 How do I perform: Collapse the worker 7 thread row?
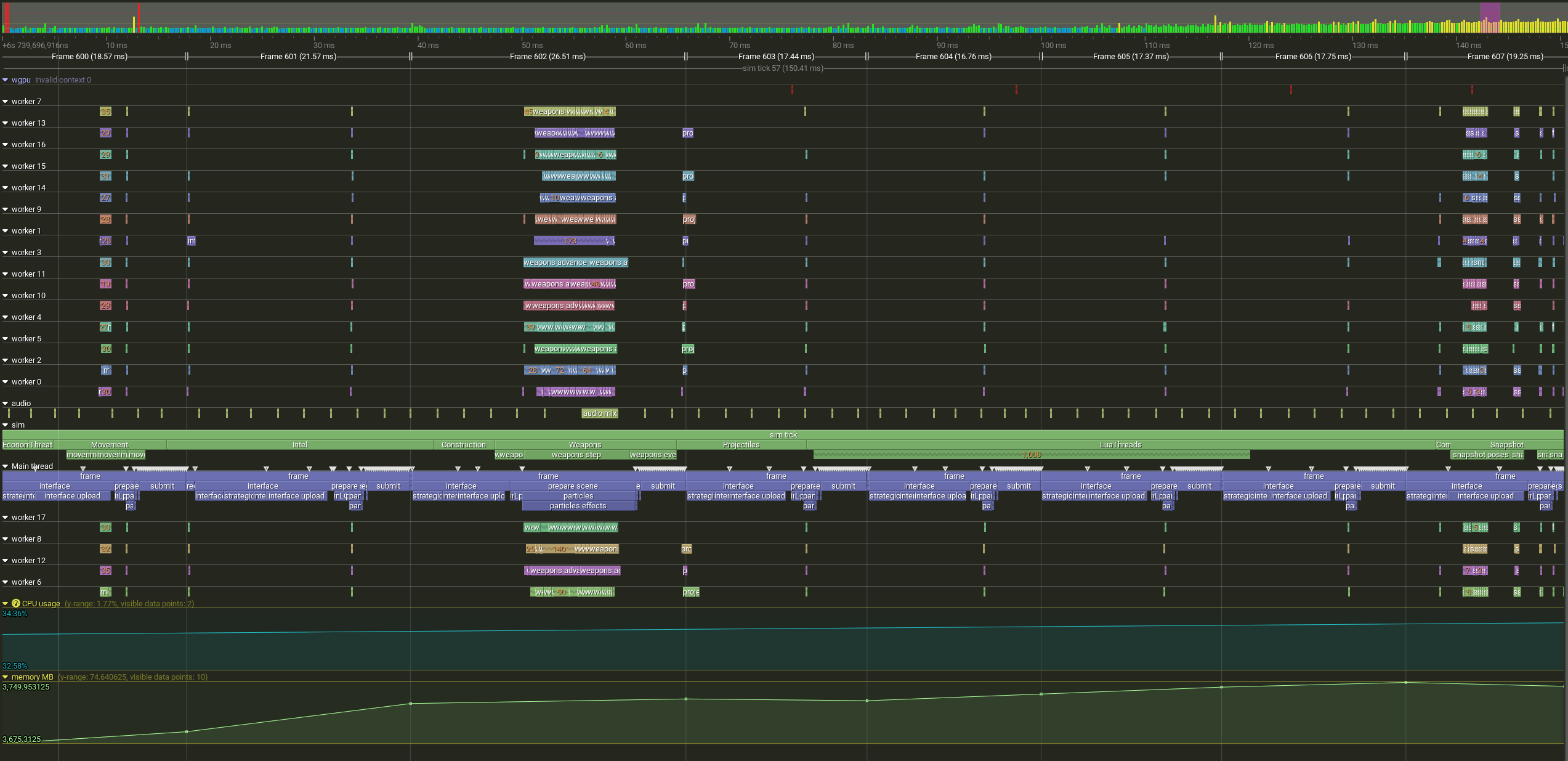coord(6,102)
